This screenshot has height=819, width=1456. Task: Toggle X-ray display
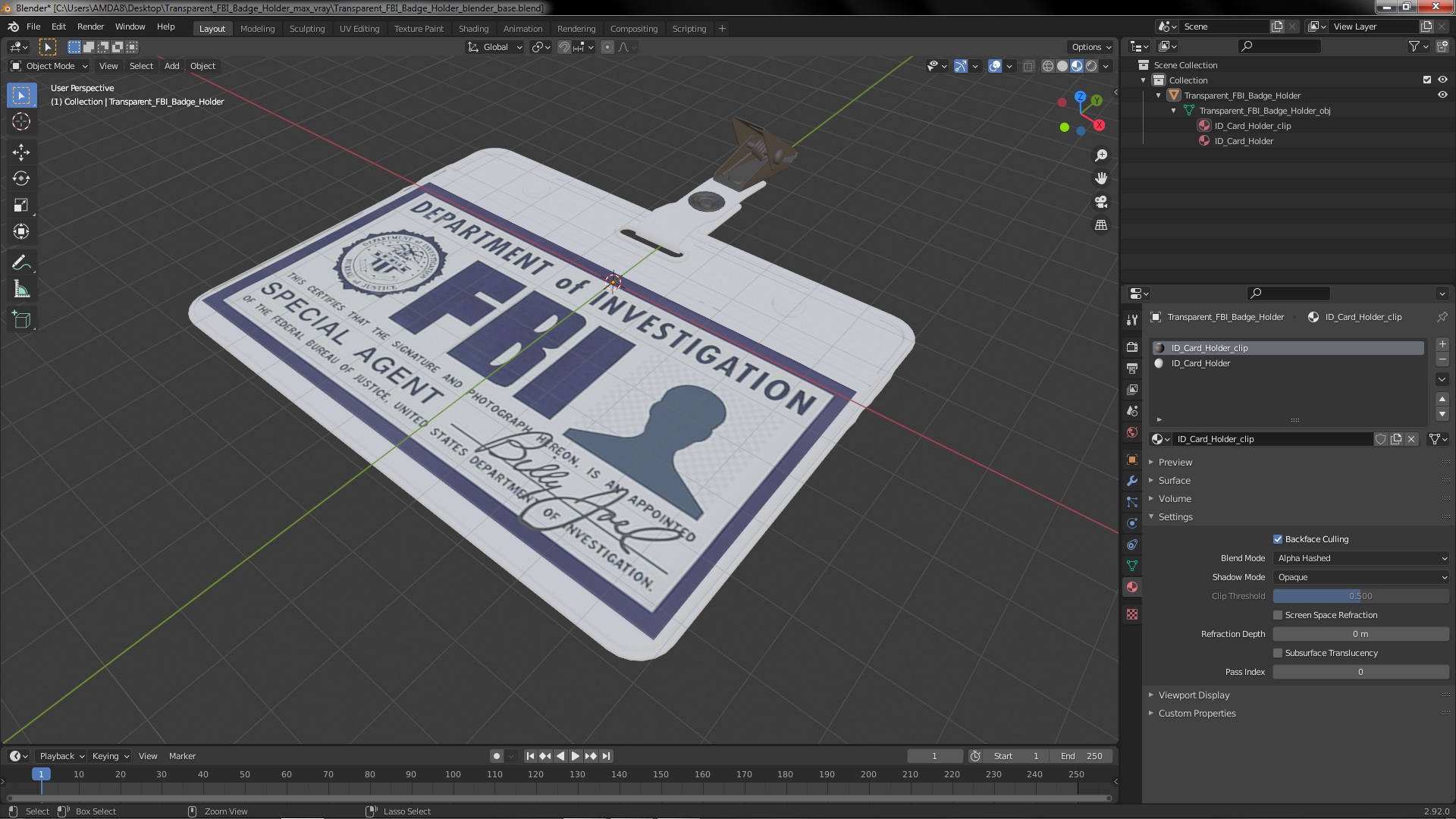[x=1028, y=66]
